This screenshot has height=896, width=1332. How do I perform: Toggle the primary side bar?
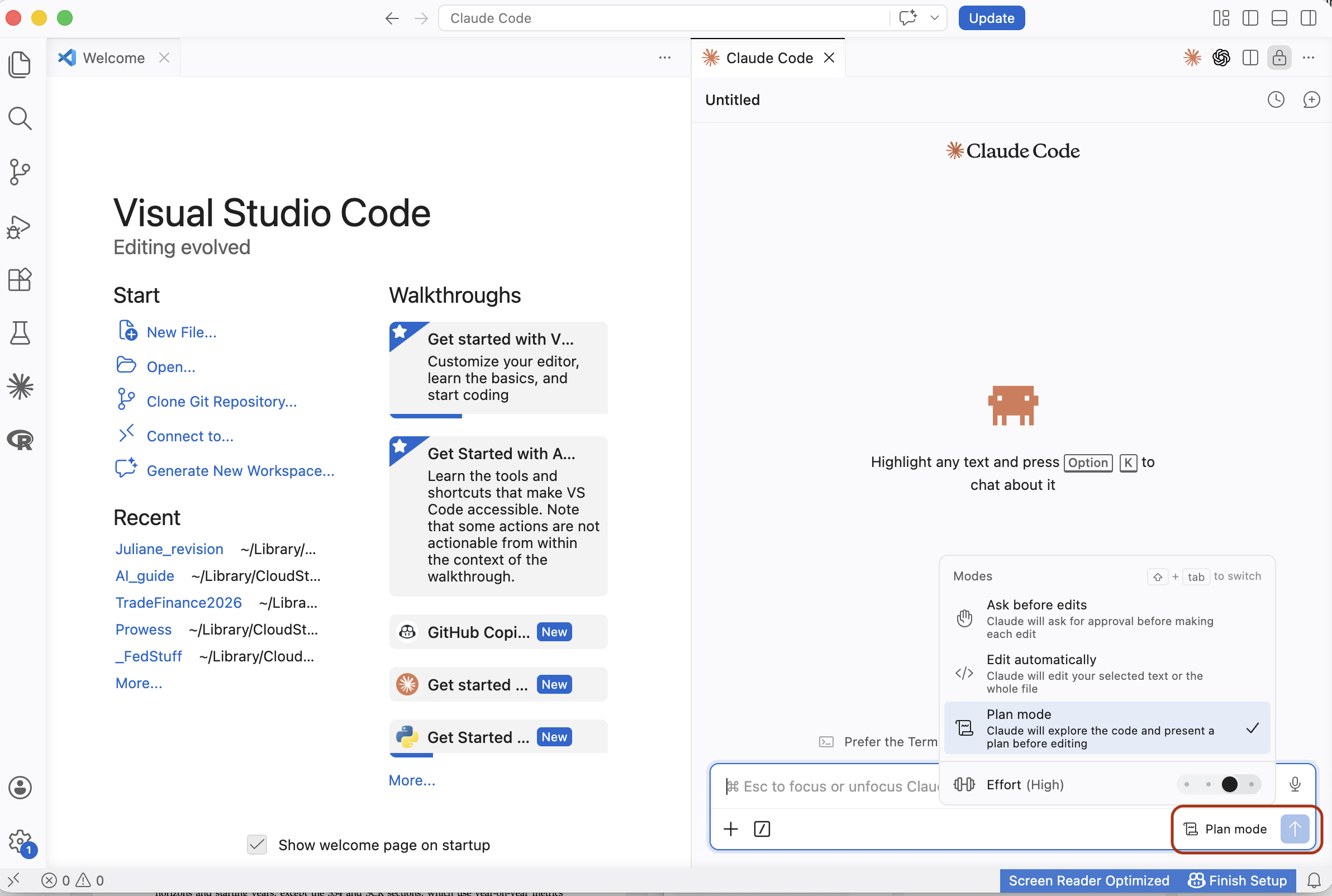pos(1250,18)
